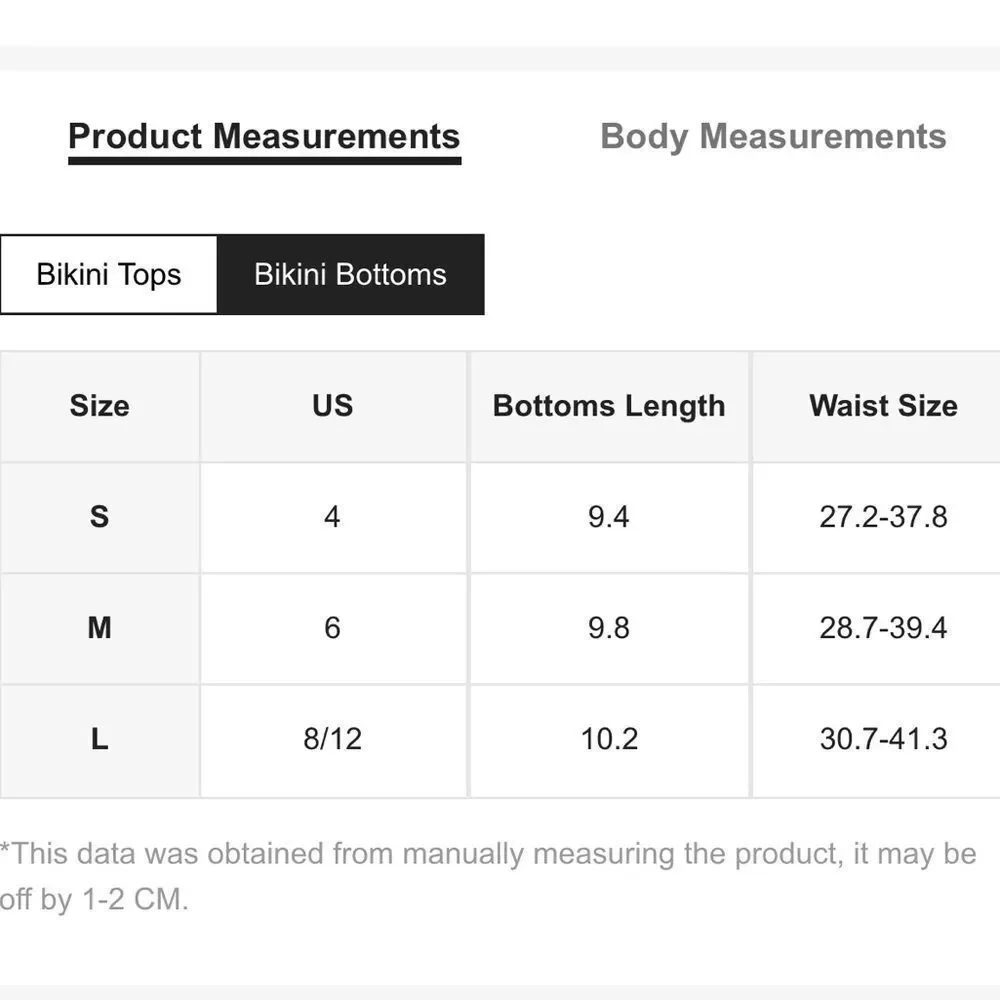Image resolution: width=1000 pixels, height=1000 pixels.
Task: Click the 10.2 bottoms length value
Action: 609,740
